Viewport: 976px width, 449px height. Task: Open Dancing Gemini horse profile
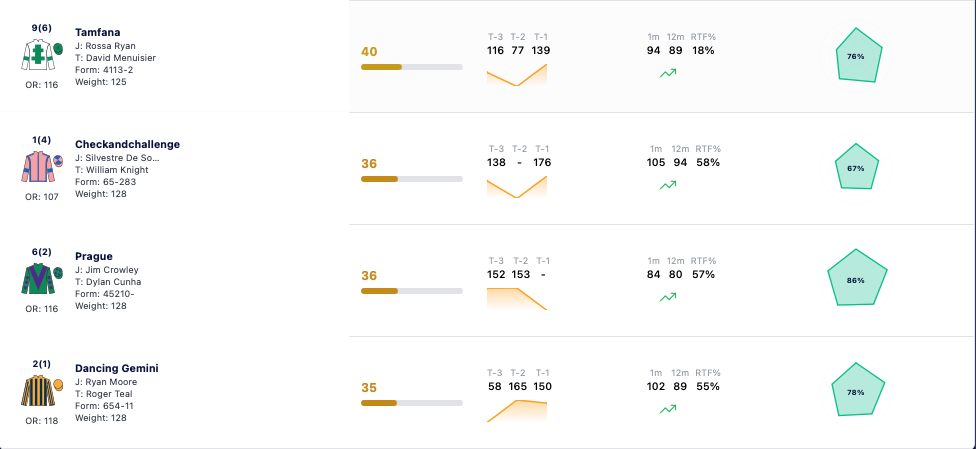tap(117, 368)
